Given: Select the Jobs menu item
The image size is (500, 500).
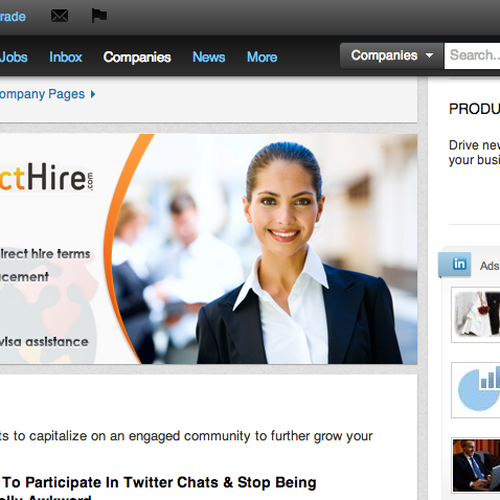Looking at the screenshot, I should 14,57.
